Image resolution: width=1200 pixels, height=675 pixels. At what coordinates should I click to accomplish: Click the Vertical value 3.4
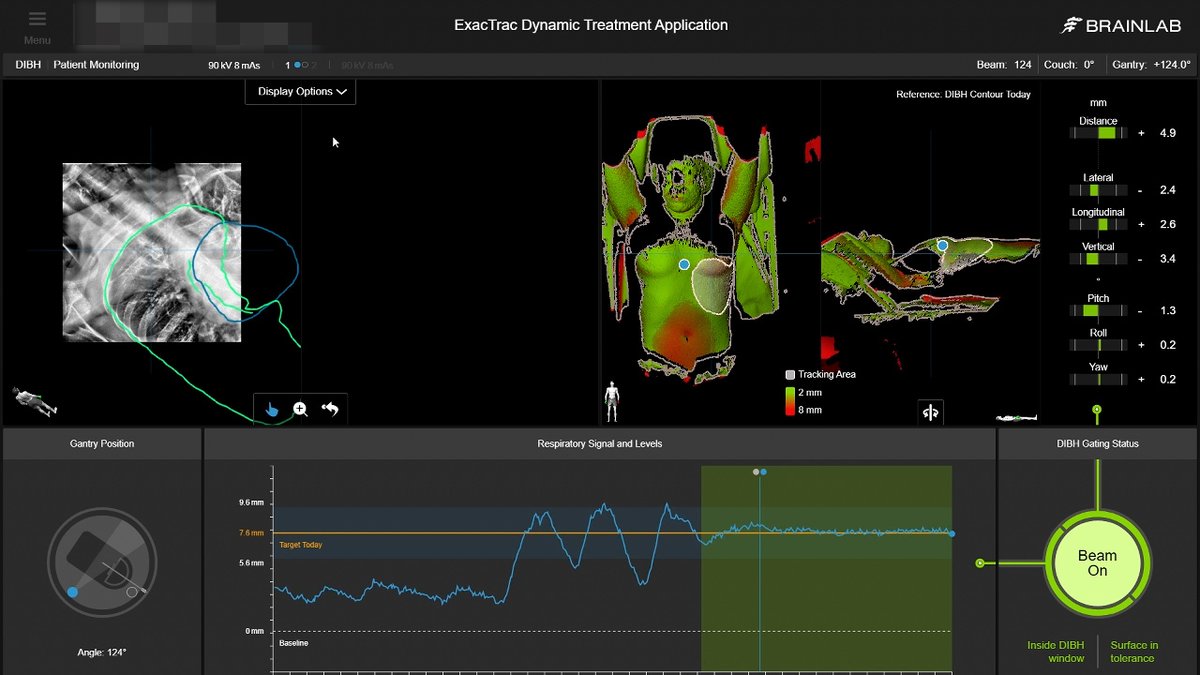(1167, 259)
